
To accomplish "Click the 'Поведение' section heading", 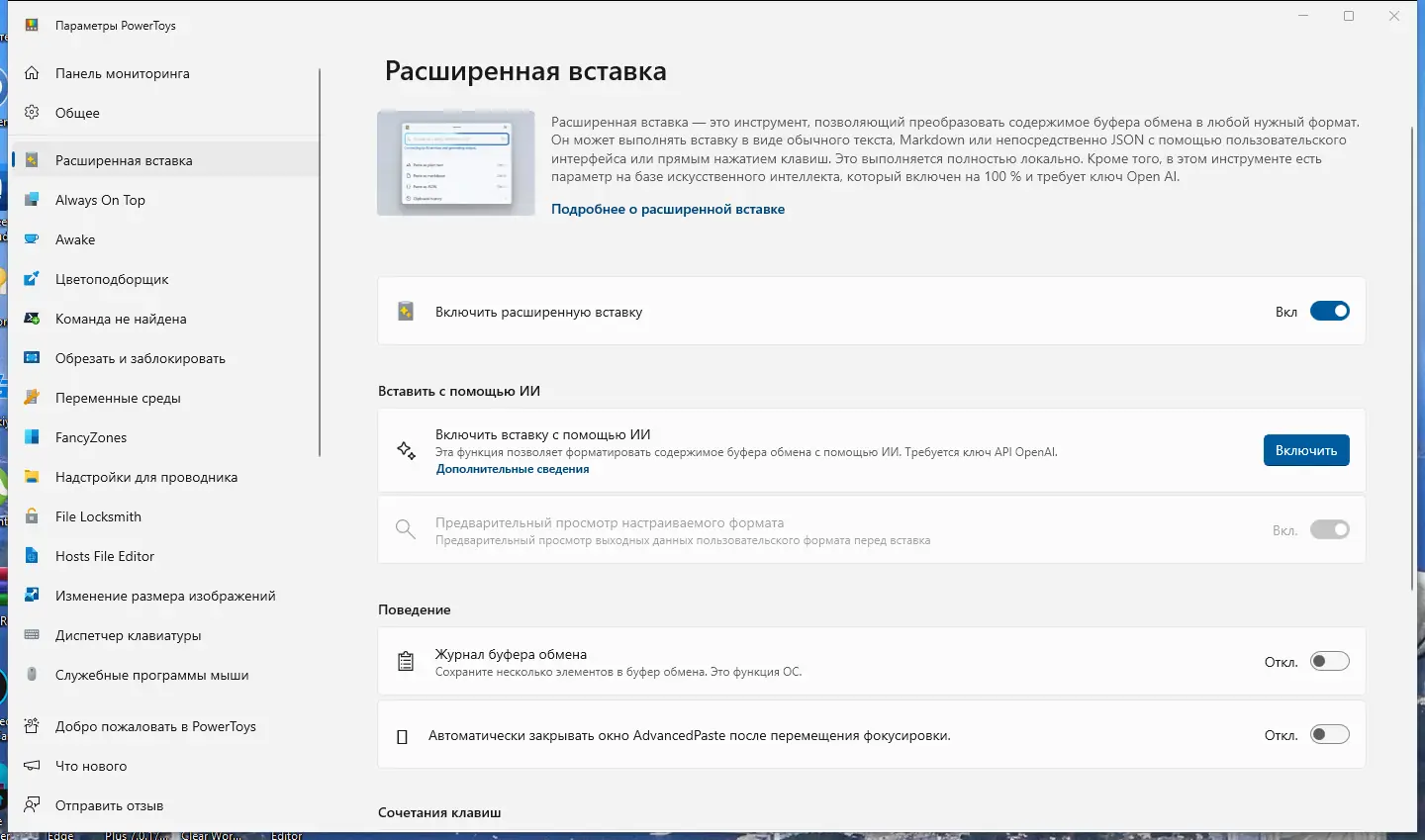I will click(x=415, y=610).
